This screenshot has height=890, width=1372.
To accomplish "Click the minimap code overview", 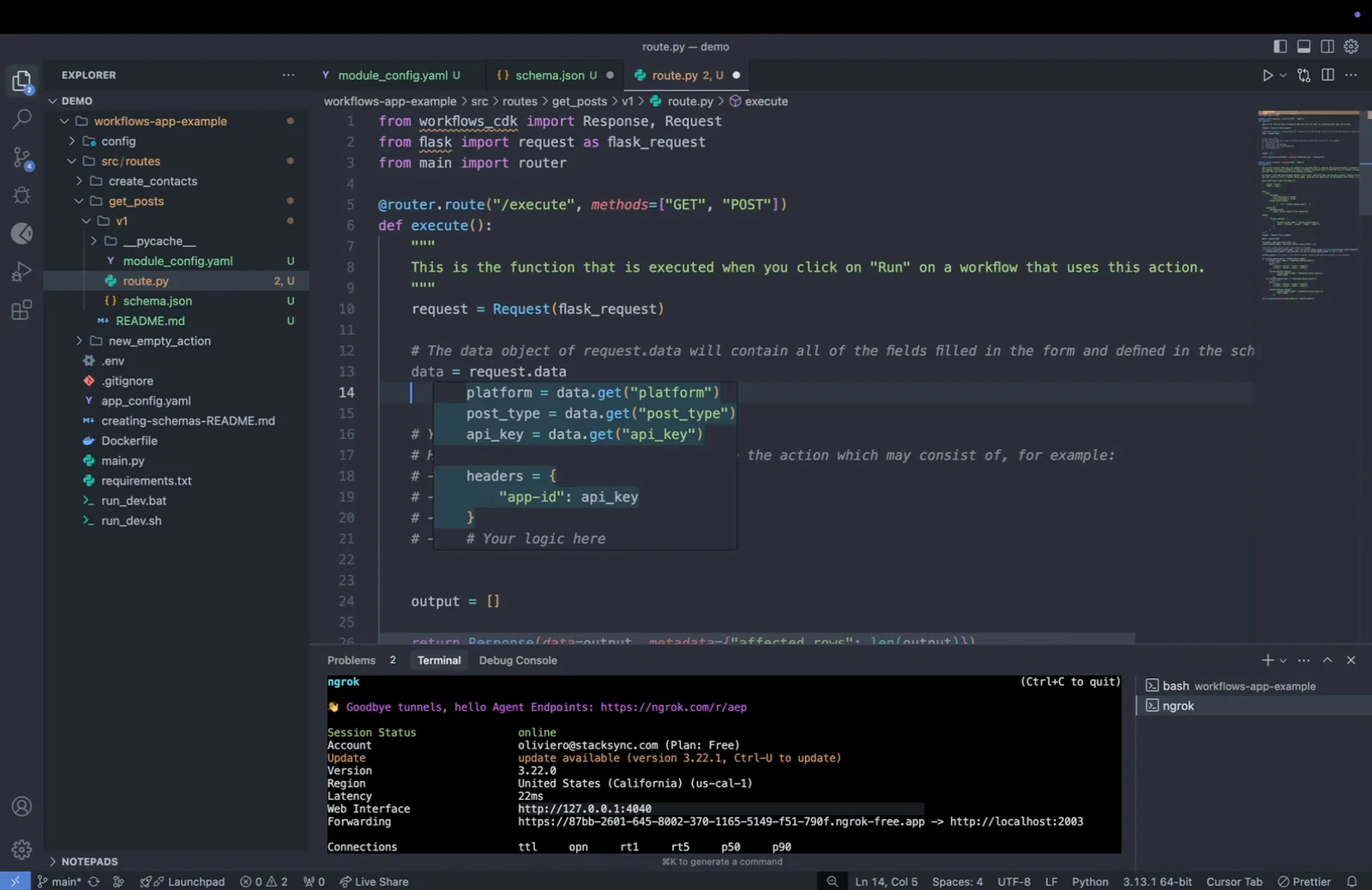I will [1309, 206].
